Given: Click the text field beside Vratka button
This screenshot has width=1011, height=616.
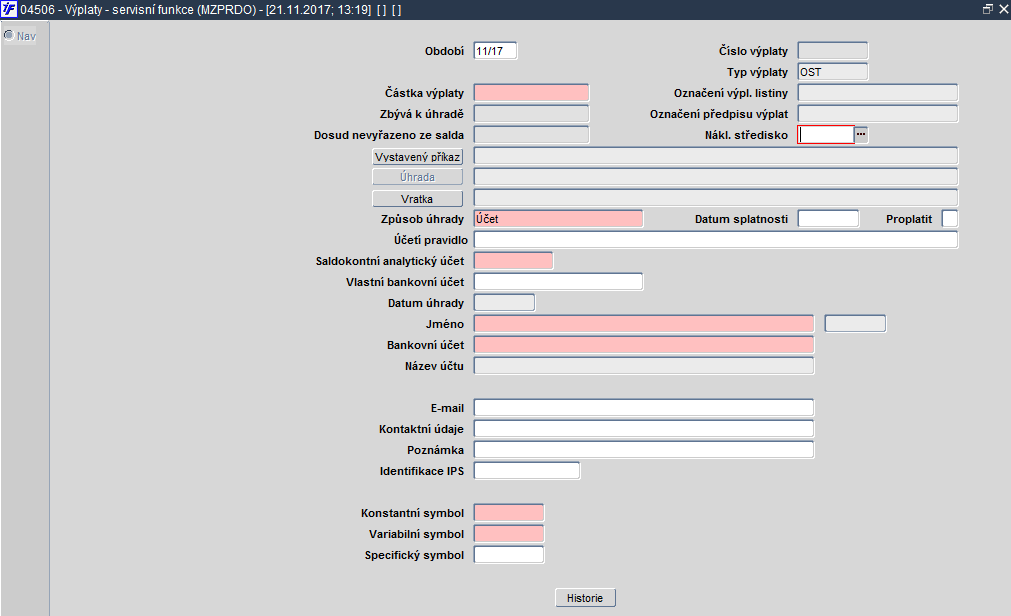Looking at the screenshot, I should (x=716, y=198).
